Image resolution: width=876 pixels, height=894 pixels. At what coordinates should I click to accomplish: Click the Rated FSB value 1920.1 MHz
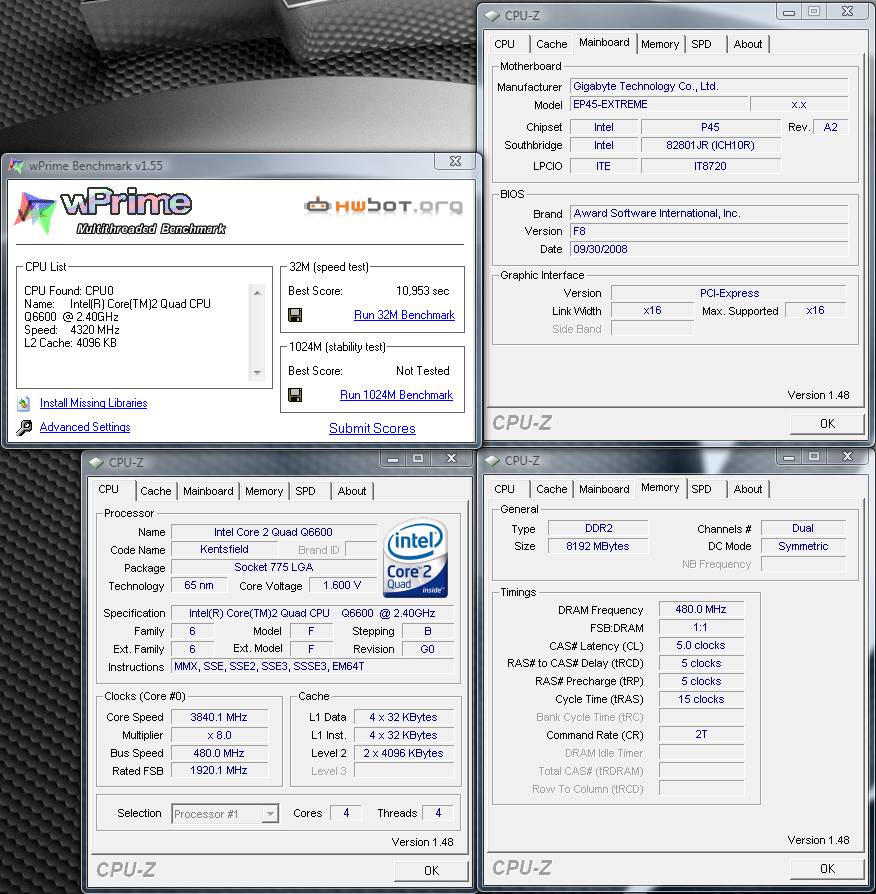coord(219,770)
